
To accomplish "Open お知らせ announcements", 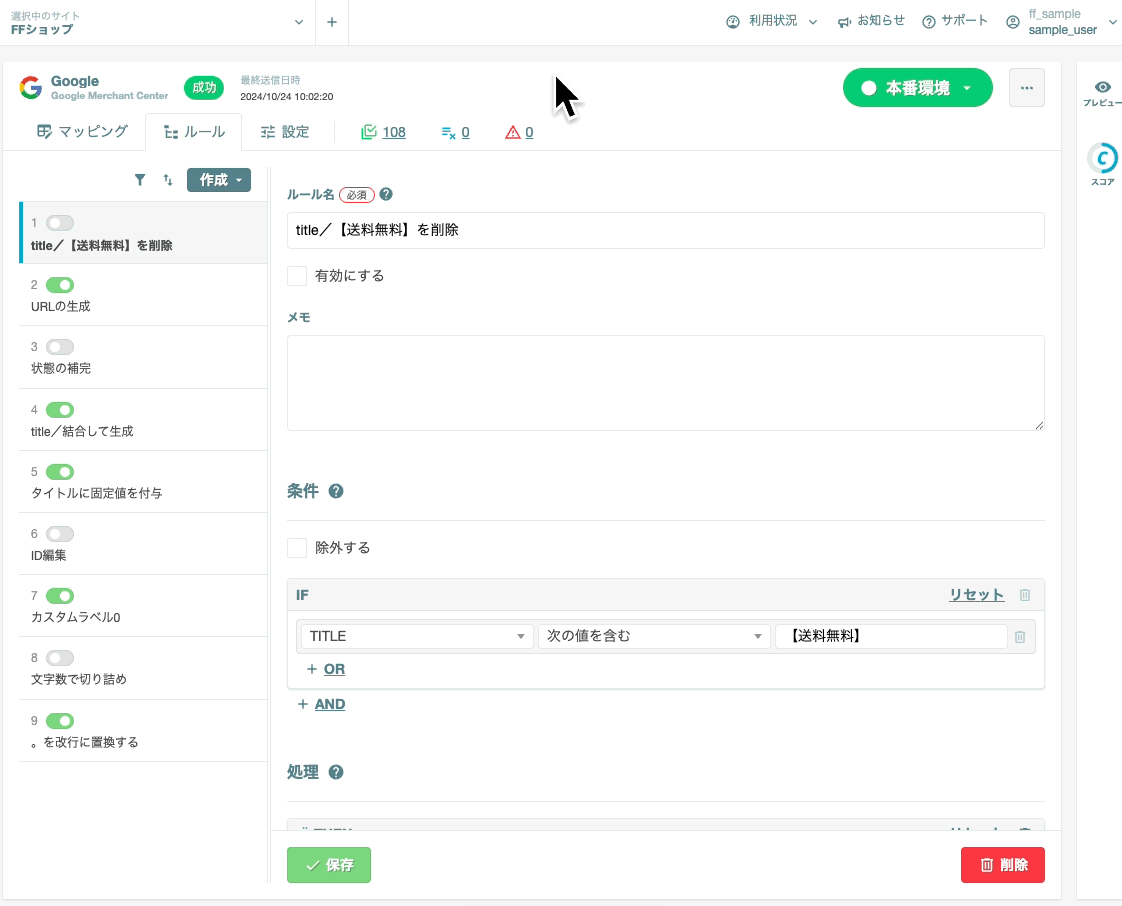I will coord(872,21).
